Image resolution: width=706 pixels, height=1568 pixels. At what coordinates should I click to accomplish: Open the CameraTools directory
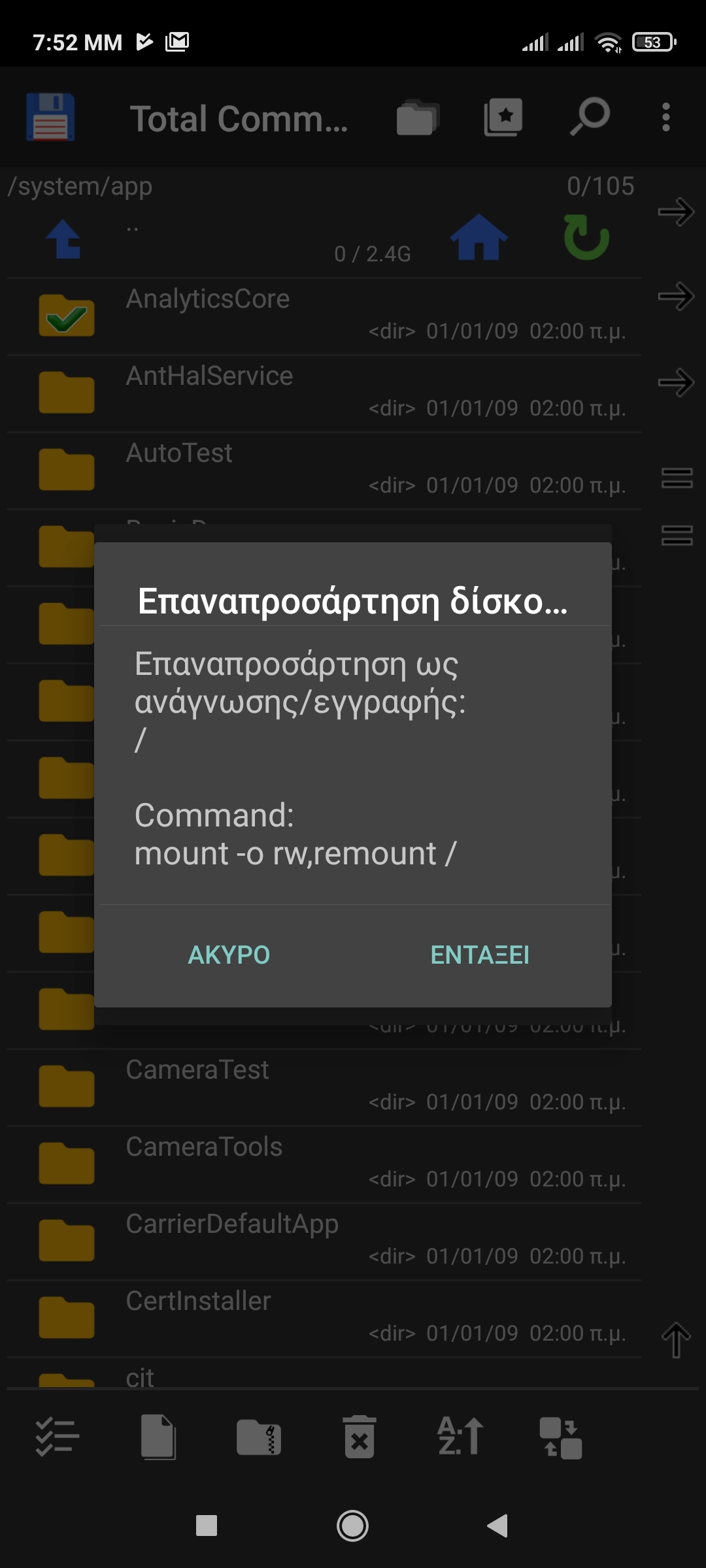(204, 1147)
